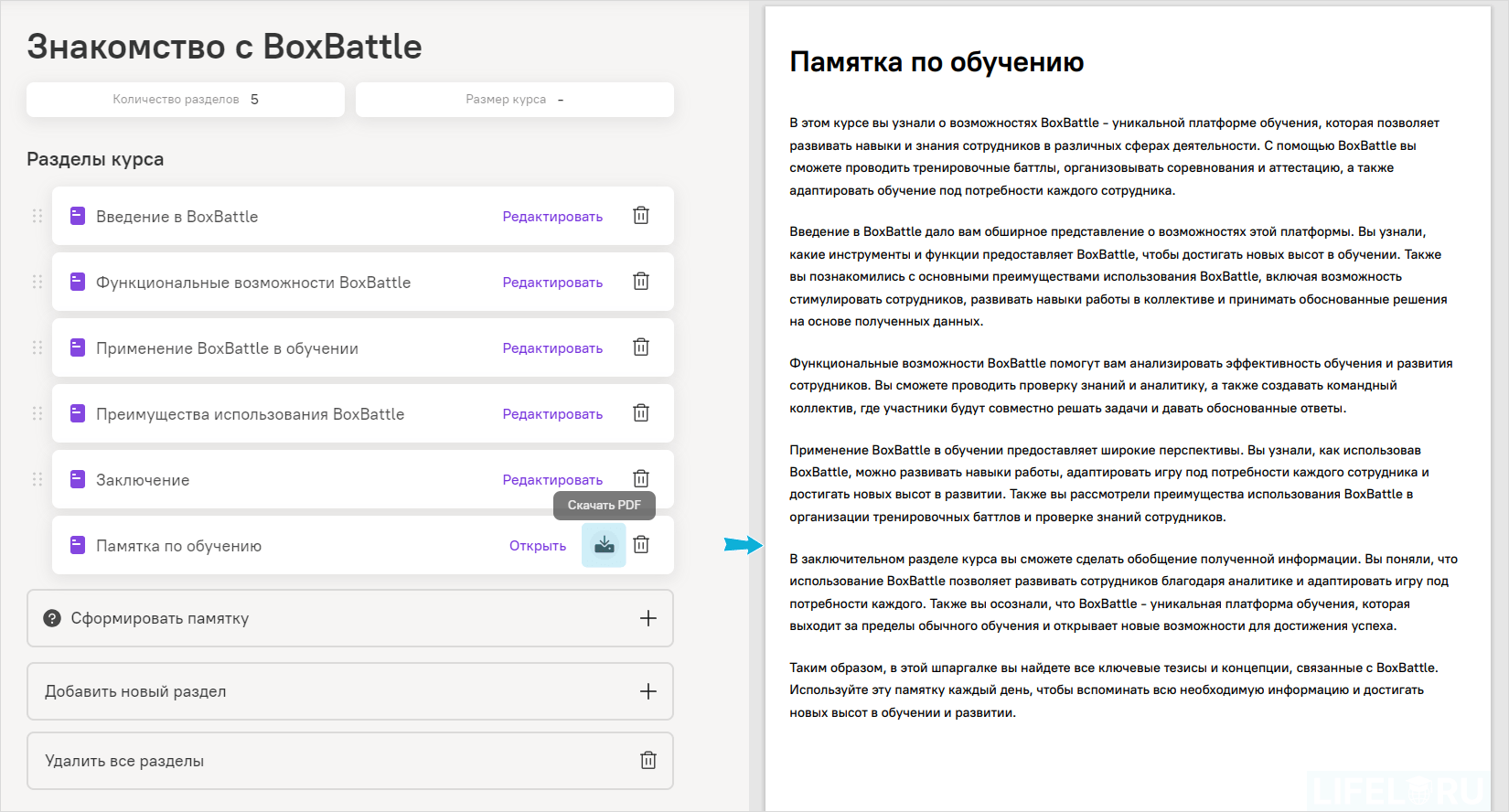Image resolution: width=1509 pixels, height=812 pixels.
Task: Click Добавить новый раздел text
Action: coord(135,692)
